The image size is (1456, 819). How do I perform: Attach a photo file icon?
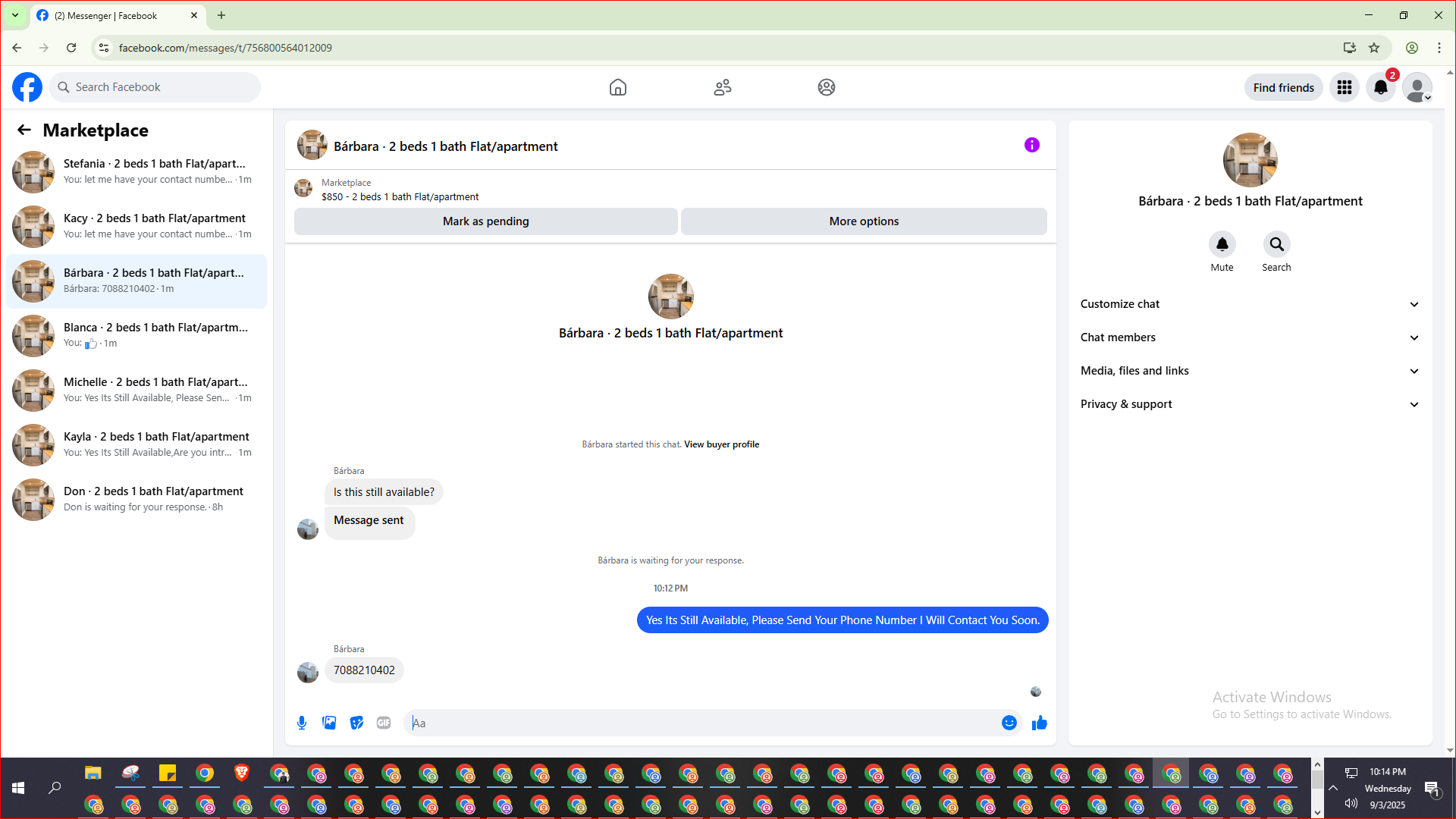(329, 723)
